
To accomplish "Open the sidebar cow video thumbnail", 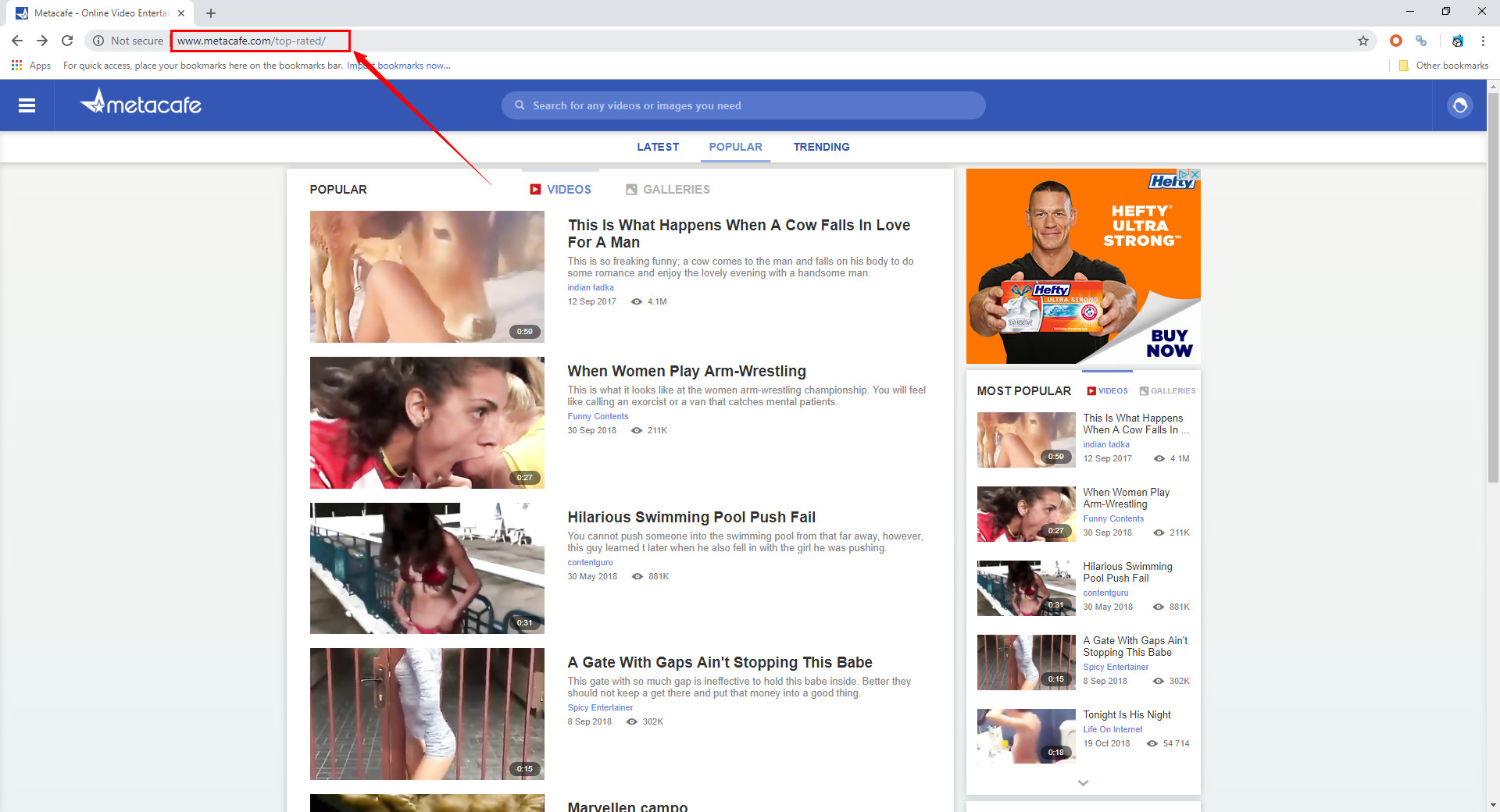I will coord(1026,440).
